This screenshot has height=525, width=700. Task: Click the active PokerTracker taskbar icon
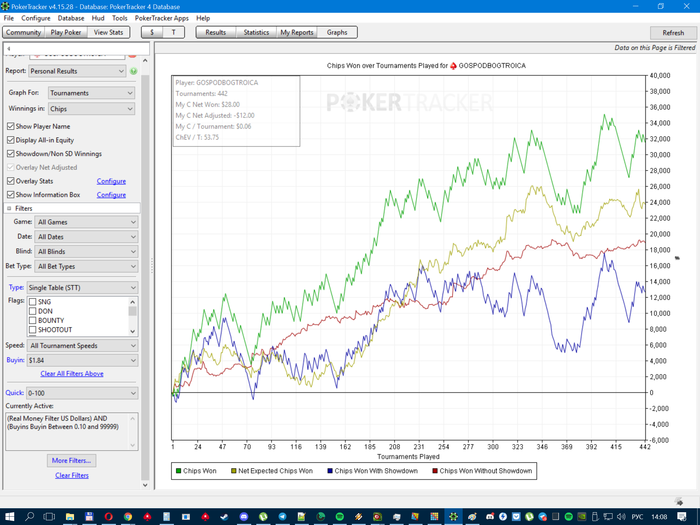pos(454,517)
